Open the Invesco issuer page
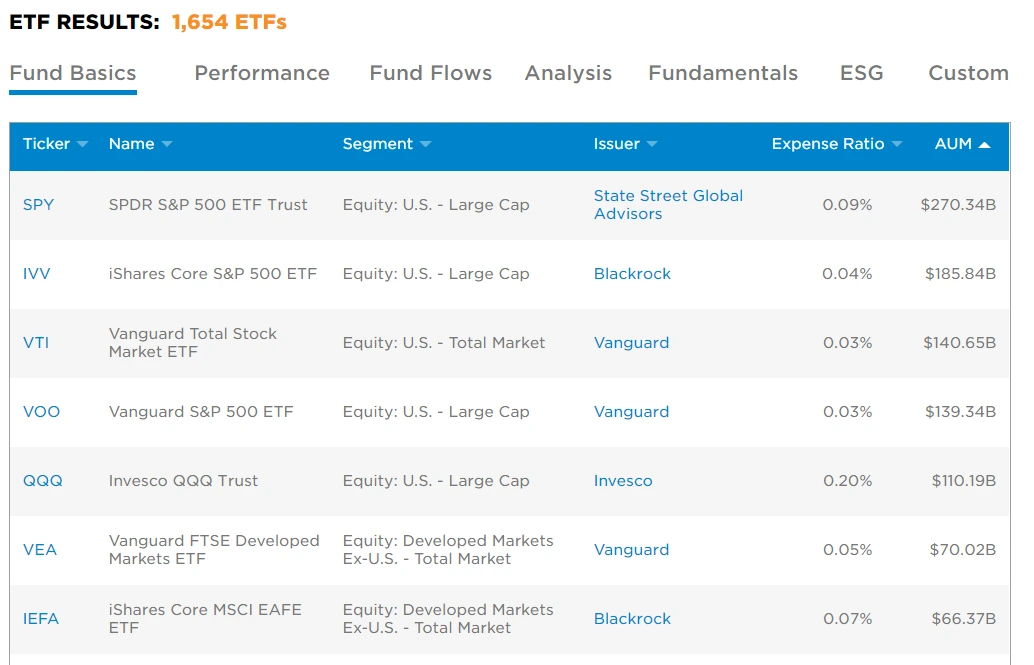This screenshot has width=1034, height=665. tap(623, 481)
